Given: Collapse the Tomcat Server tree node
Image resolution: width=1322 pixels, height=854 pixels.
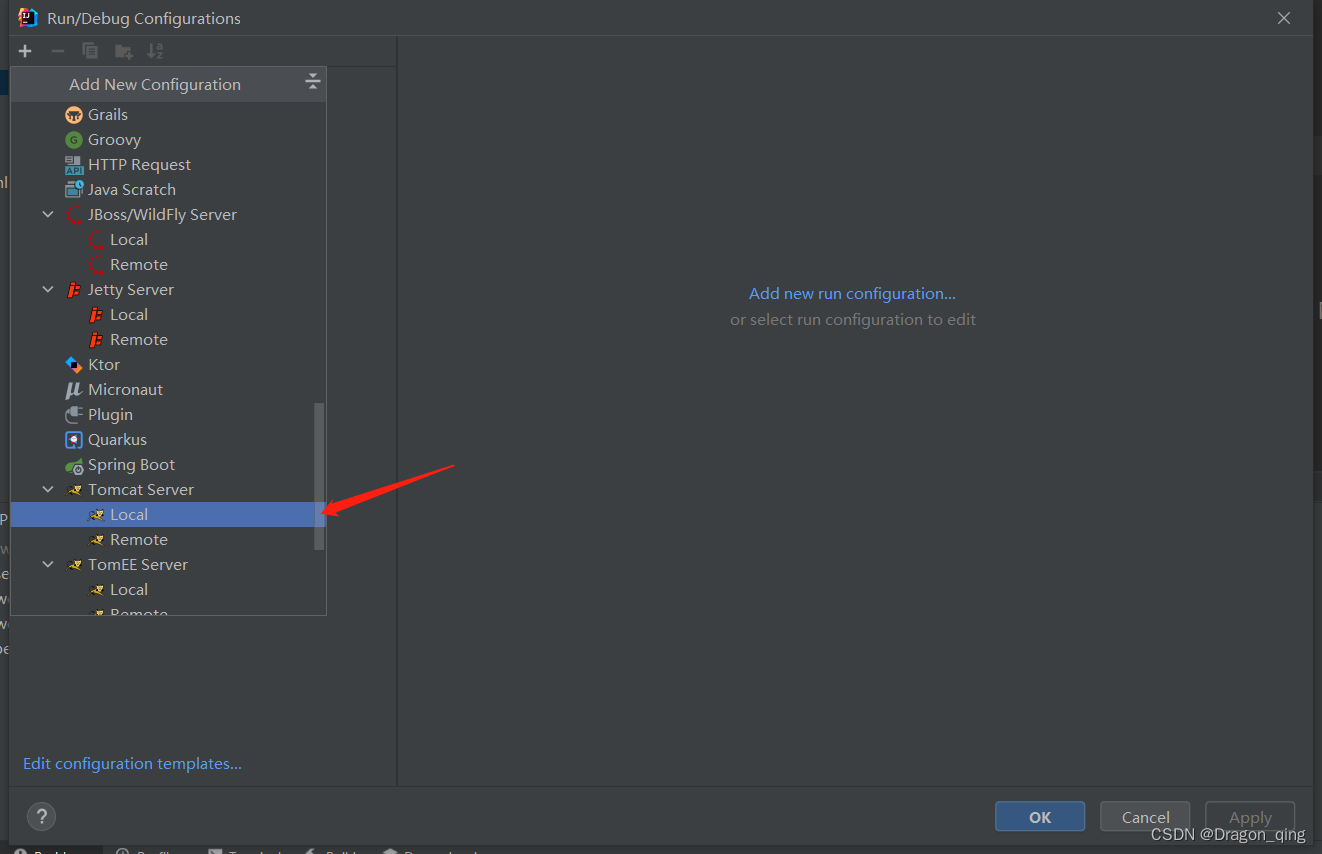Looking at the screenshot, I should tap(48, 490).
